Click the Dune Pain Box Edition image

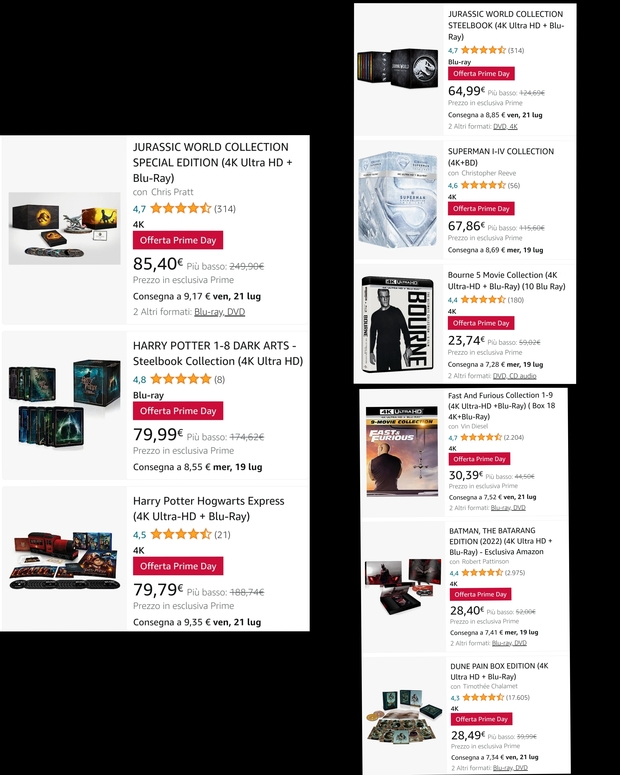tap(405, 717)
